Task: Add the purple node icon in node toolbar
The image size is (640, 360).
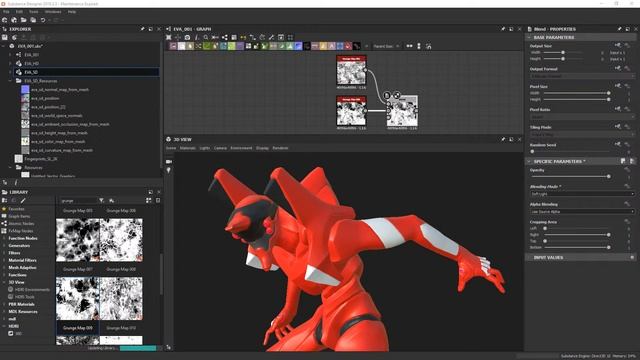Action: point(240,46)
